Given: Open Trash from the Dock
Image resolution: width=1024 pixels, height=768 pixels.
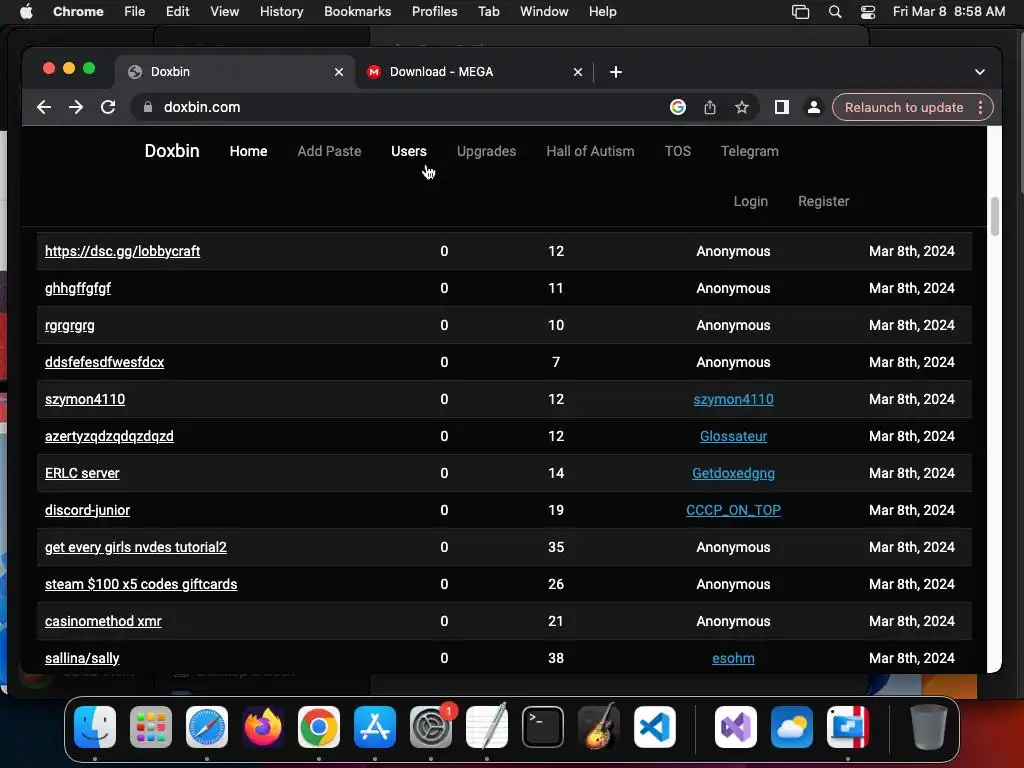Looking at the screenshot, I should click(x=929, y=727).
